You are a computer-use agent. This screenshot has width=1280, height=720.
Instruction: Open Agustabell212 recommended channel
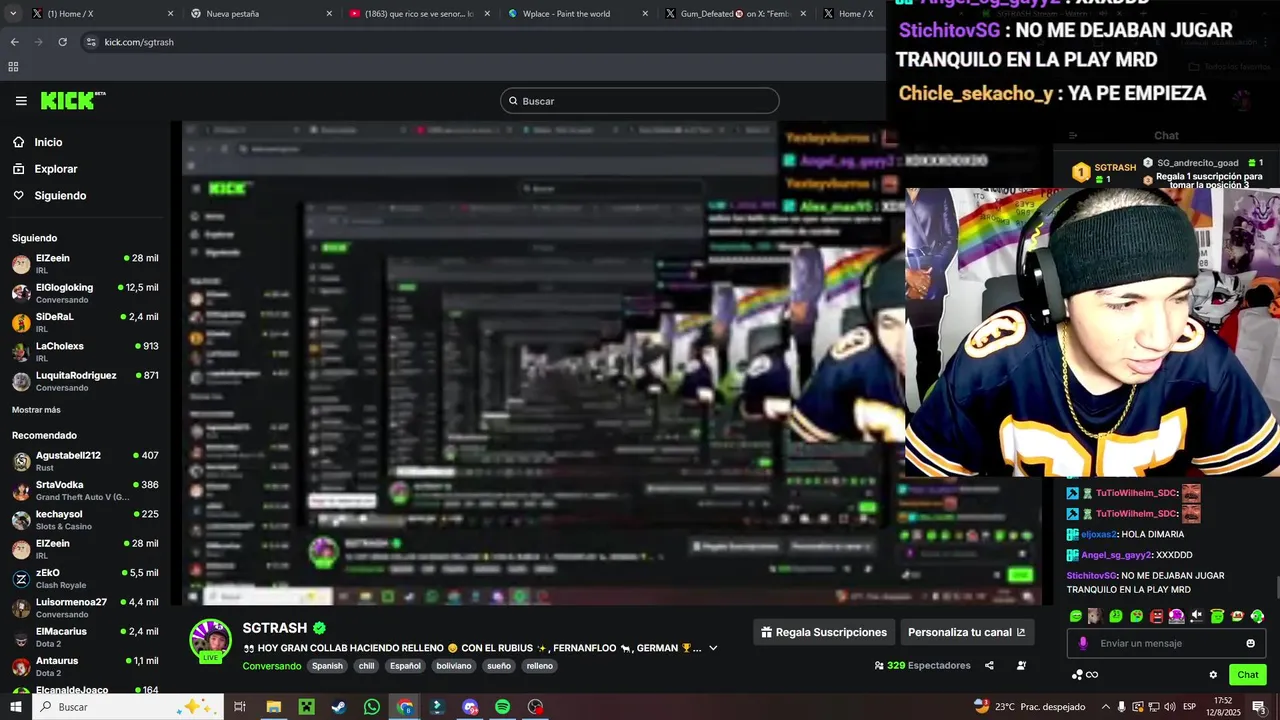85,461
